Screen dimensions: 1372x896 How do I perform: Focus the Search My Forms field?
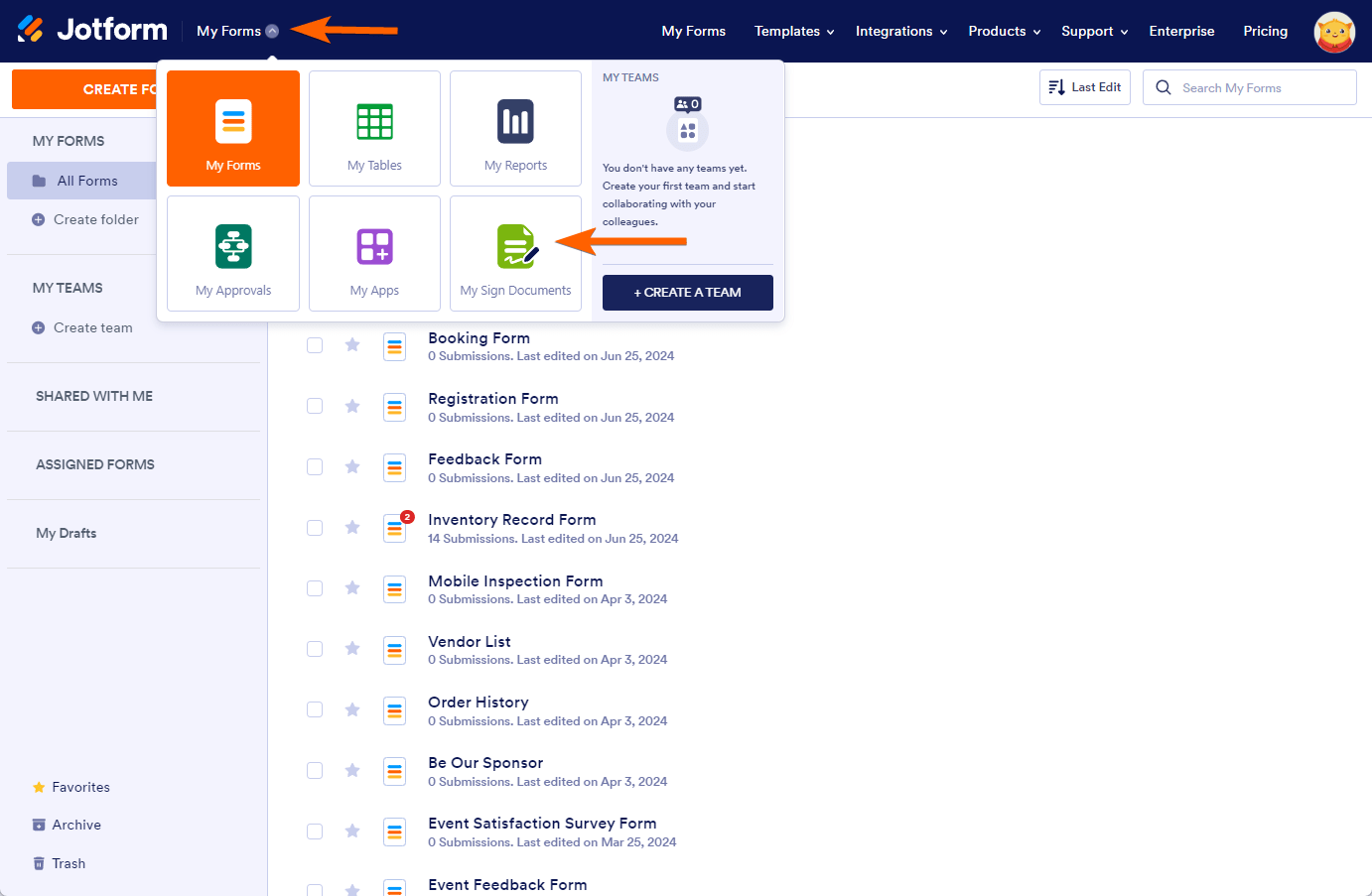(1250, 87)
